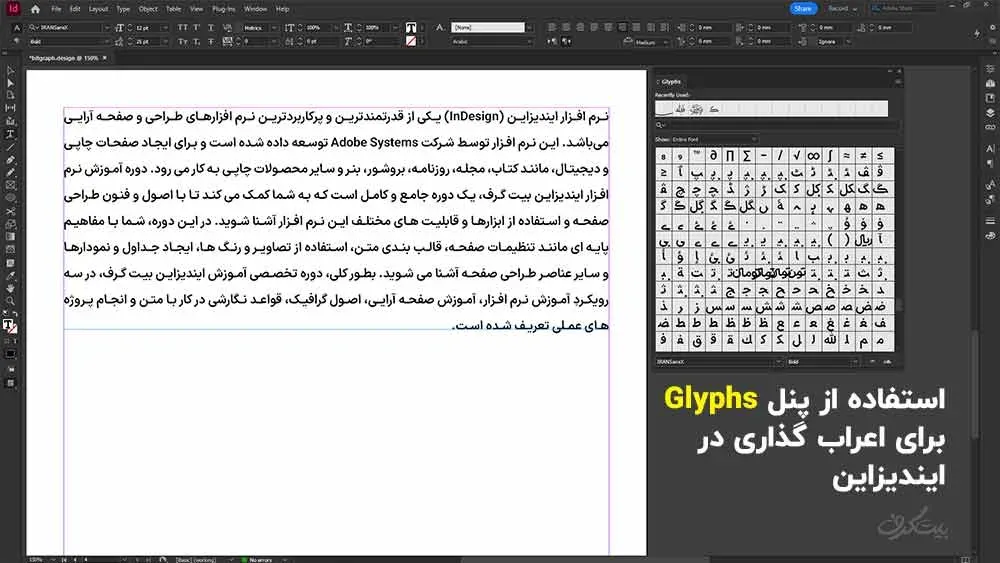This screenshot has width=1000, height=563.
Task: Open the Edit menu
Action: pos(75,9)
